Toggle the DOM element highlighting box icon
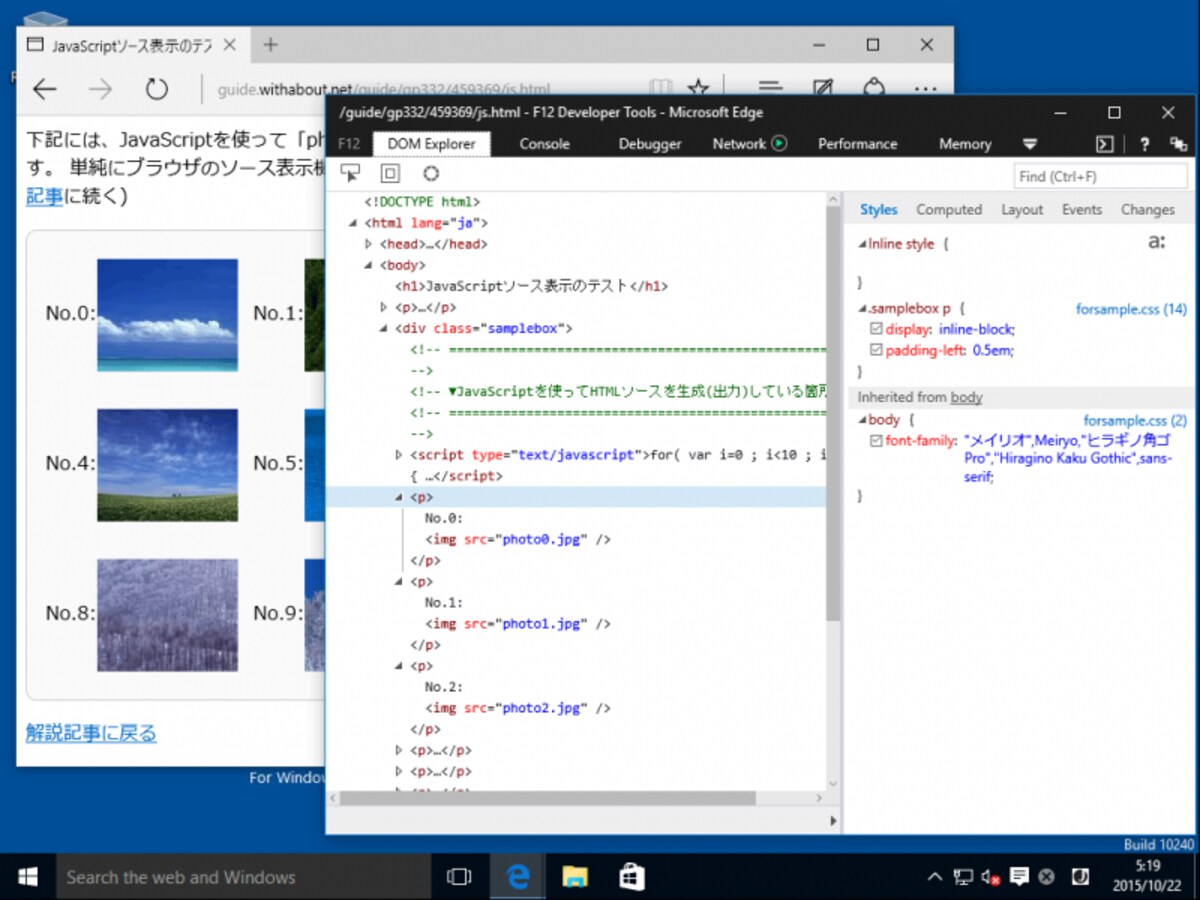 (x=390, y=173)
